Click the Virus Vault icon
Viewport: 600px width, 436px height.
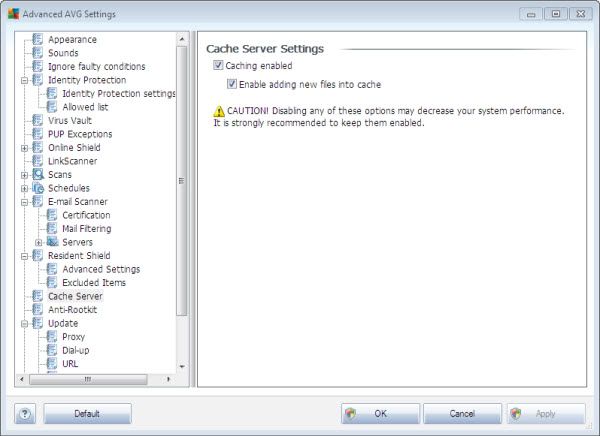click(38, 120)
